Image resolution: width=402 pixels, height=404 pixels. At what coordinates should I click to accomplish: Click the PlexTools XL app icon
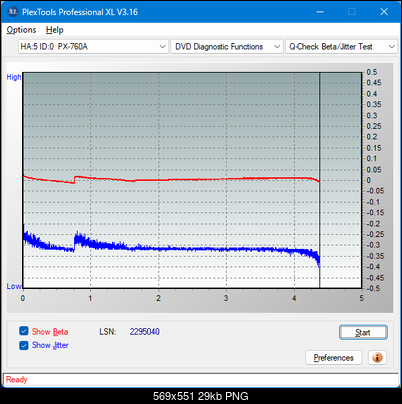tap(12, 12)
